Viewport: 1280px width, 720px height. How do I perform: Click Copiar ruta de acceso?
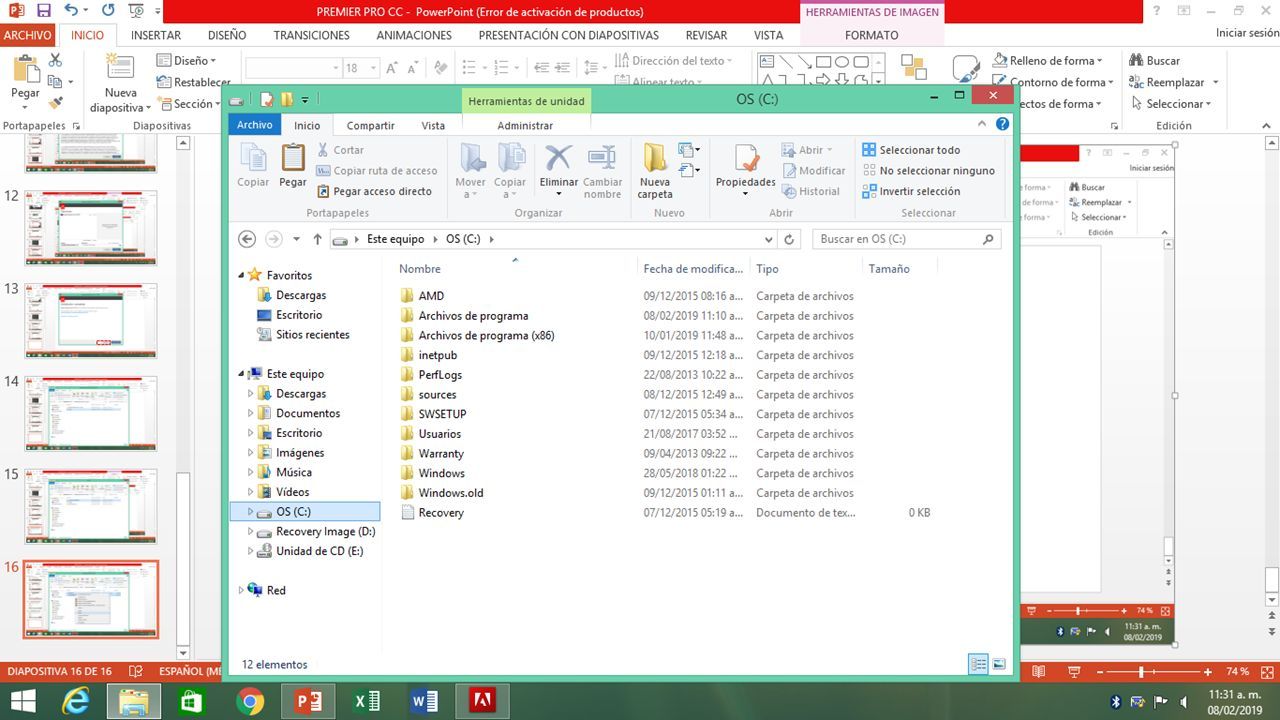[377, 171]
